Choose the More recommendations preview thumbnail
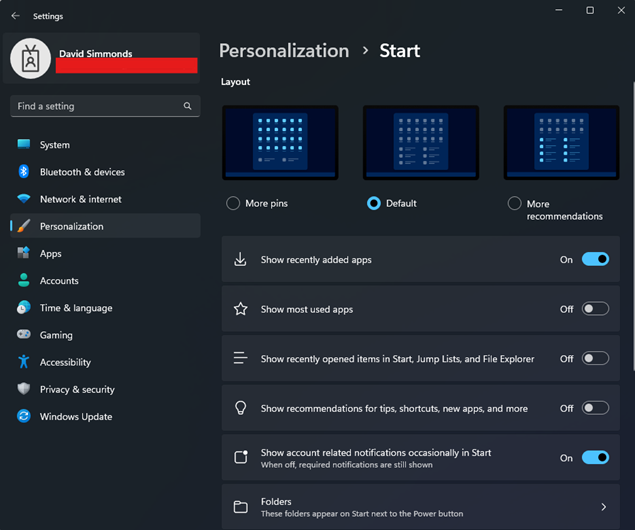This screenshot has width=635, height=530. [561, 143]
